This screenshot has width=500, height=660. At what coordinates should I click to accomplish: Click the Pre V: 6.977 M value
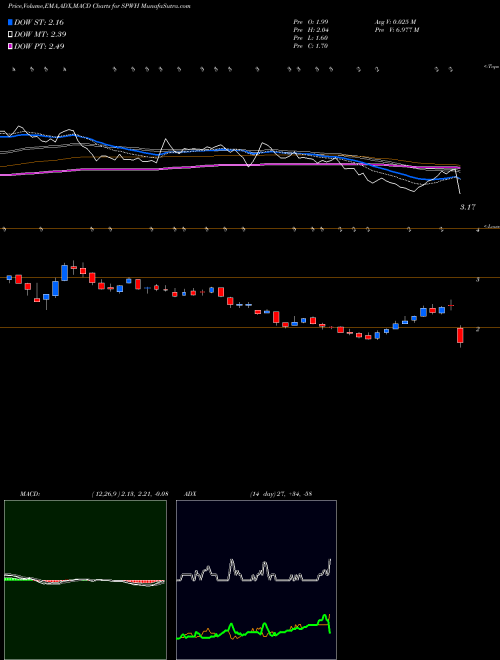pos(397,30)
